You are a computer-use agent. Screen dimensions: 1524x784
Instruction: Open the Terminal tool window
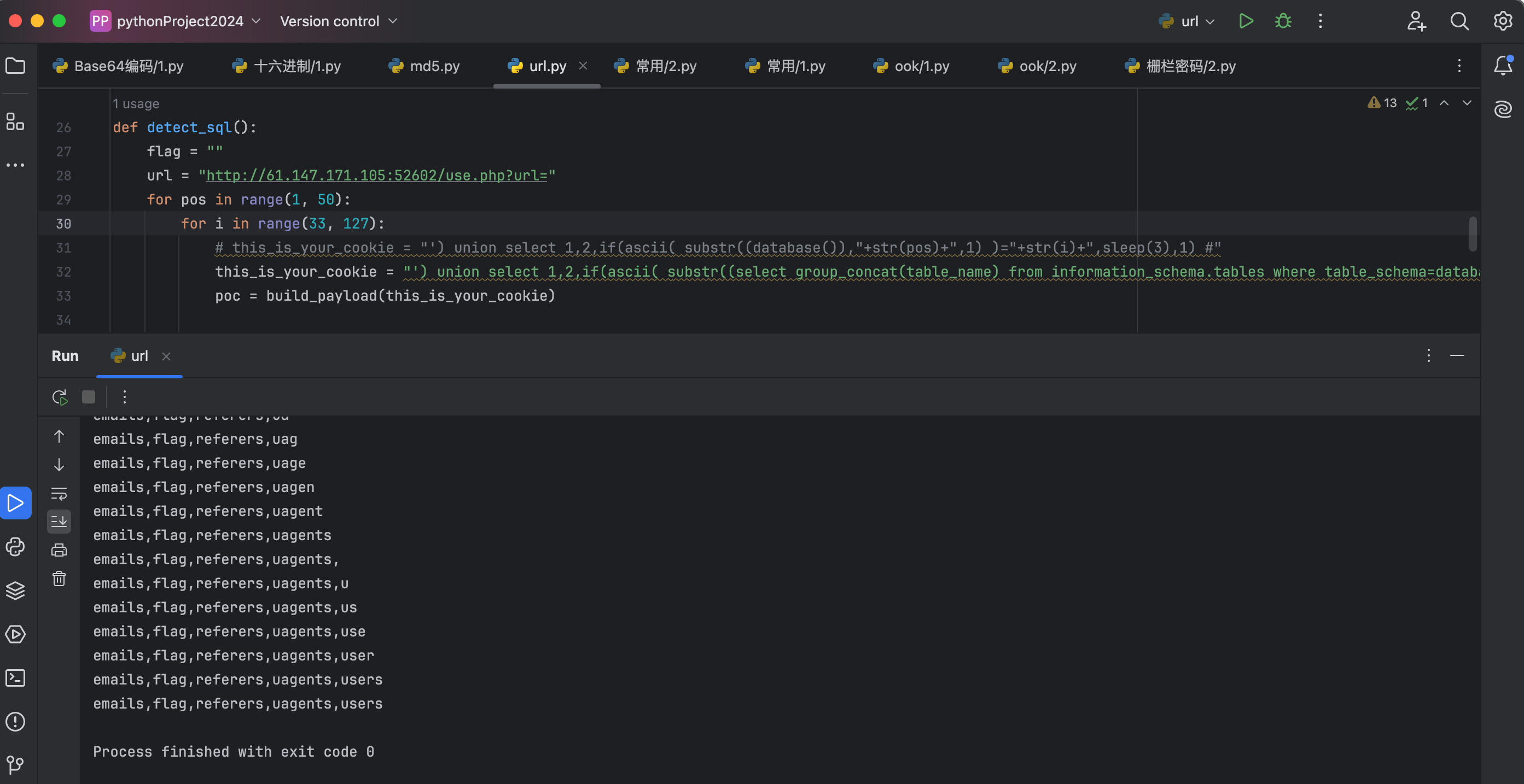coord(15,678)
